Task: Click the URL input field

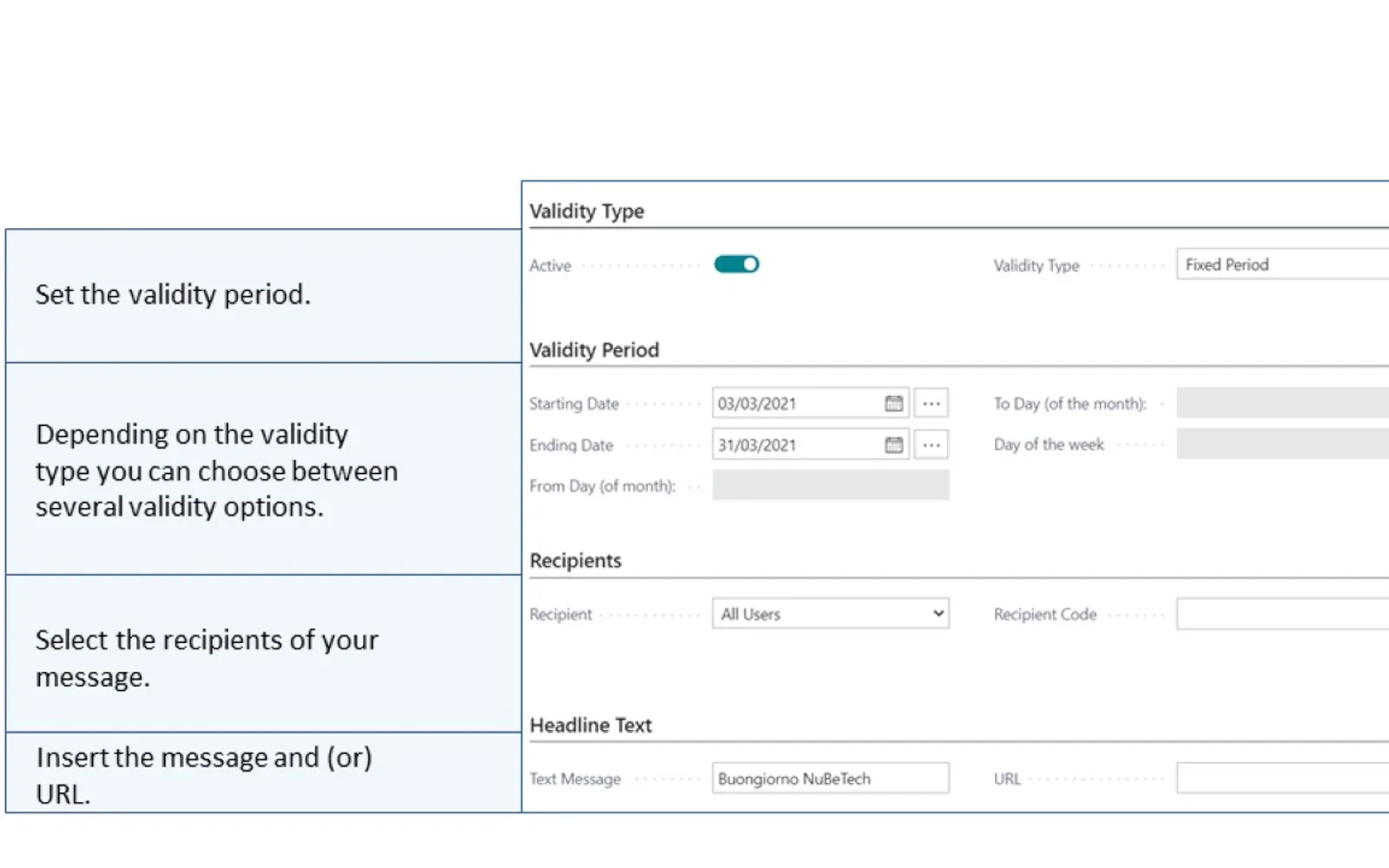Action: coord(1283,779)
